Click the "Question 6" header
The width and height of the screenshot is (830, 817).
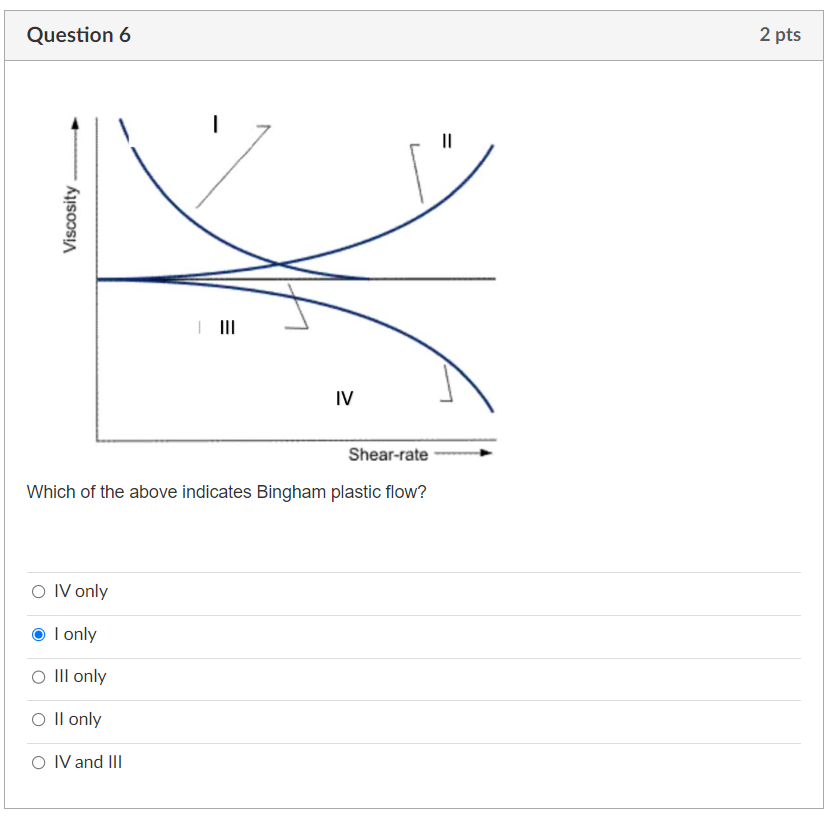81,34
